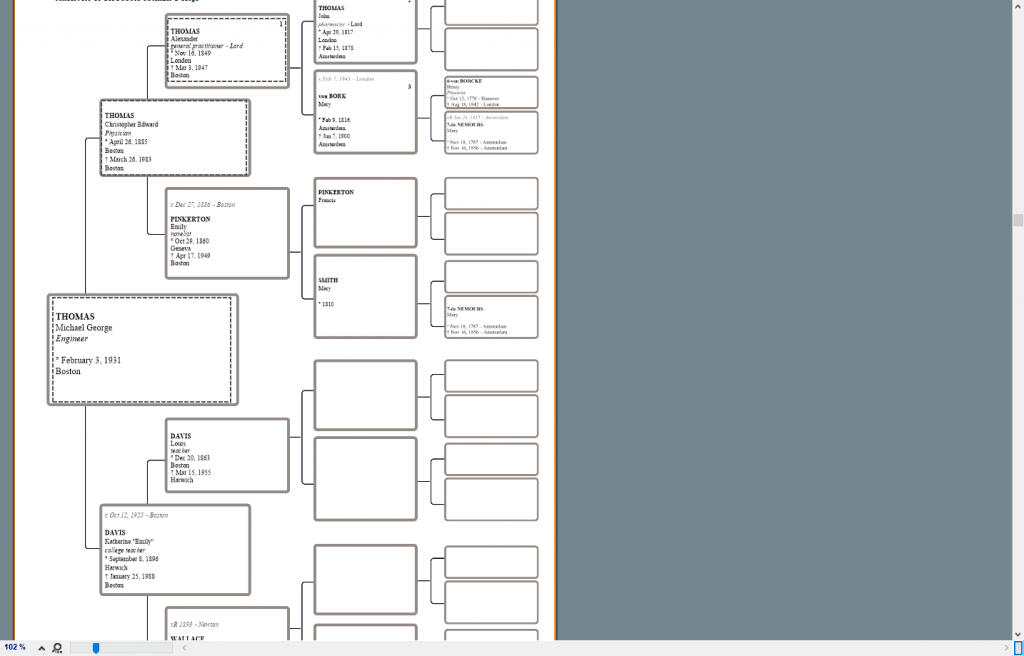Select the von BORCKE Henry physician box
Image resolution: width=1024 pixels, height=656 pixels.
490,92
